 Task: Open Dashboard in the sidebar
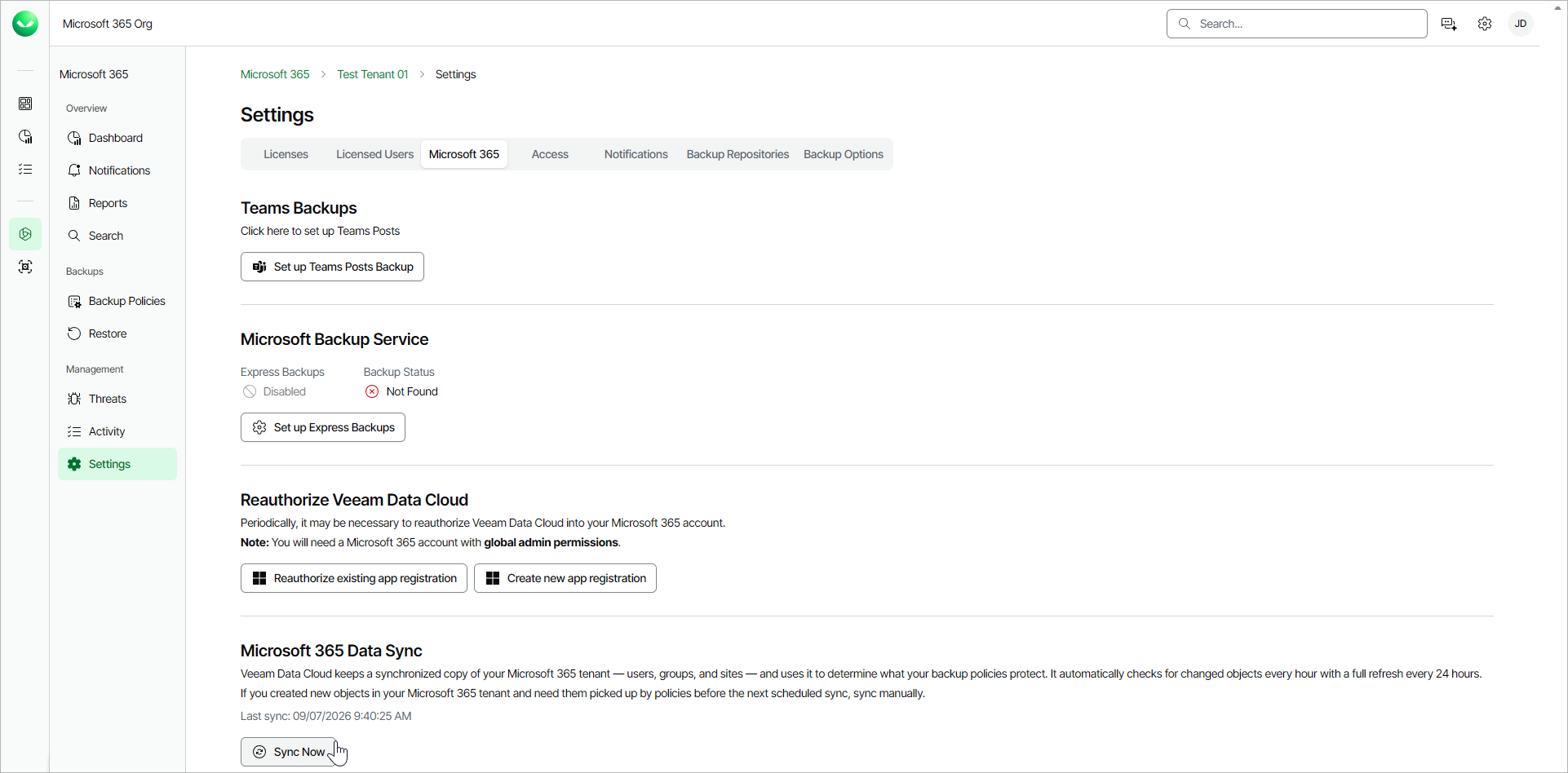[117, 138]
